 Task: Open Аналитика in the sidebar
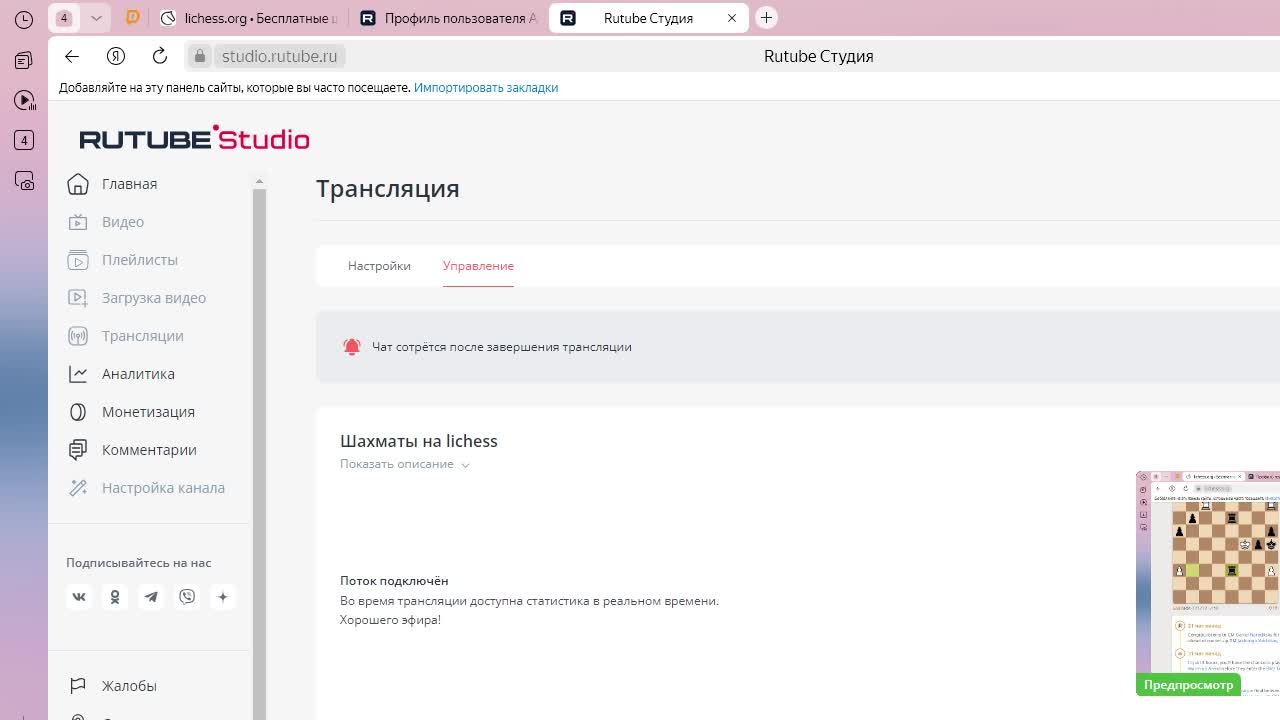pos(138,374)
